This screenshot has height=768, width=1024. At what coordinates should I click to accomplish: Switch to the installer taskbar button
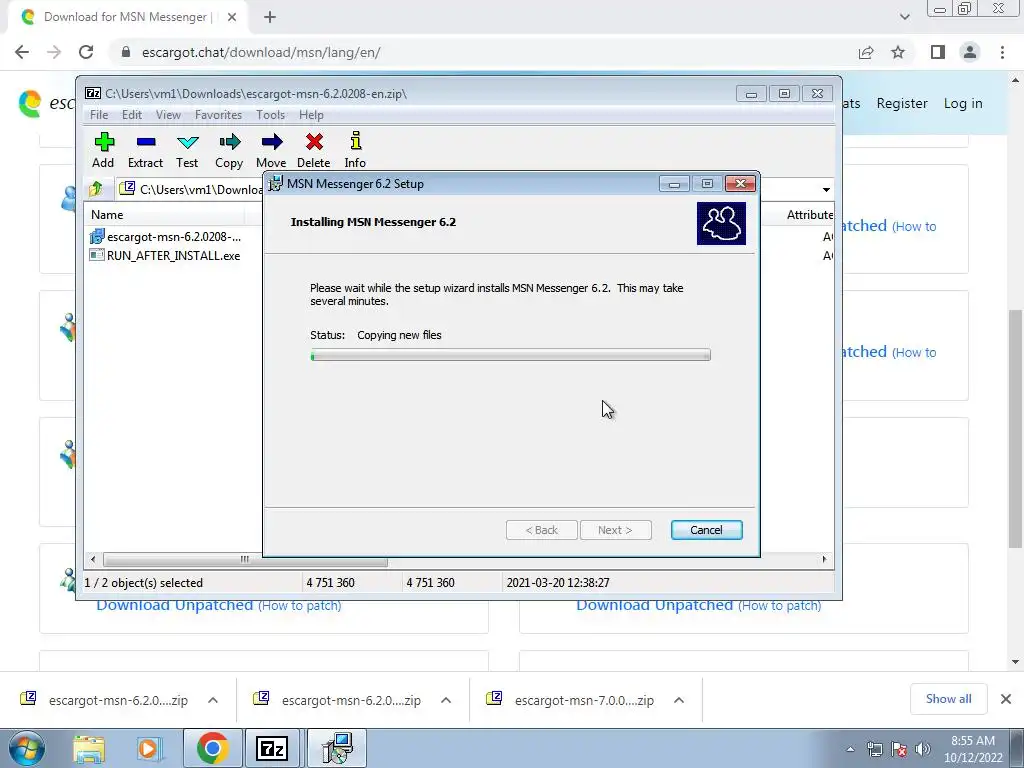[x=337, y=748]
